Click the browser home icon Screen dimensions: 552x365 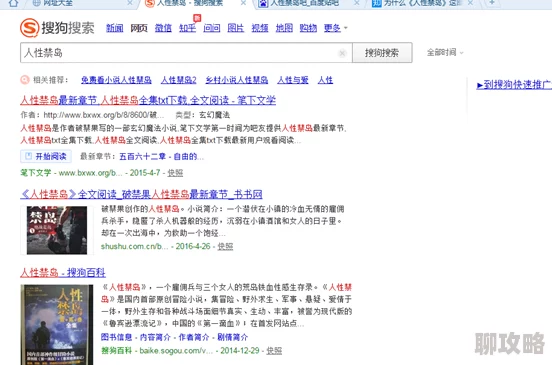click(13, 3)
